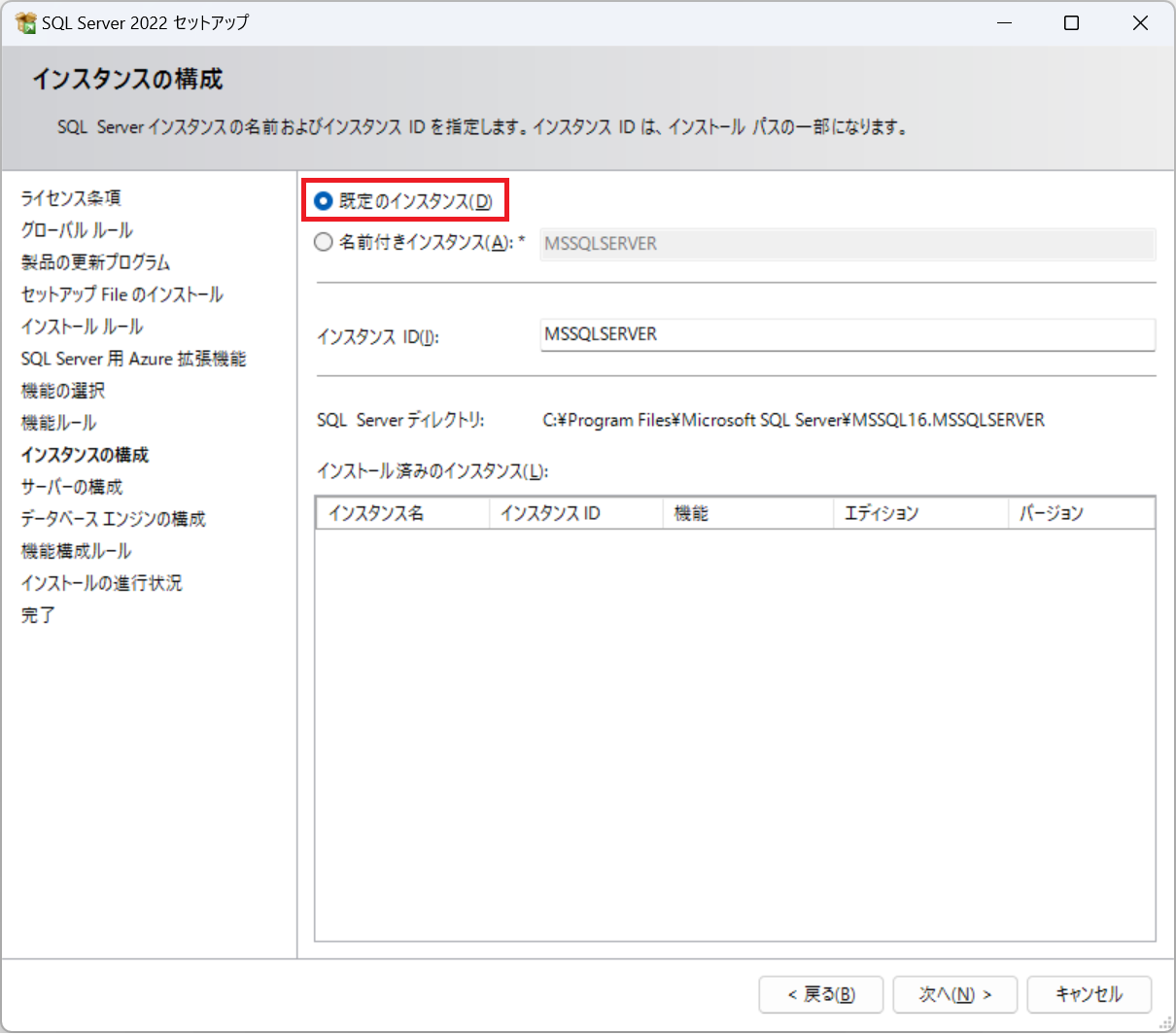
Task: Select the 既定のインスタンス radio button
Action: tap(324, 201)
